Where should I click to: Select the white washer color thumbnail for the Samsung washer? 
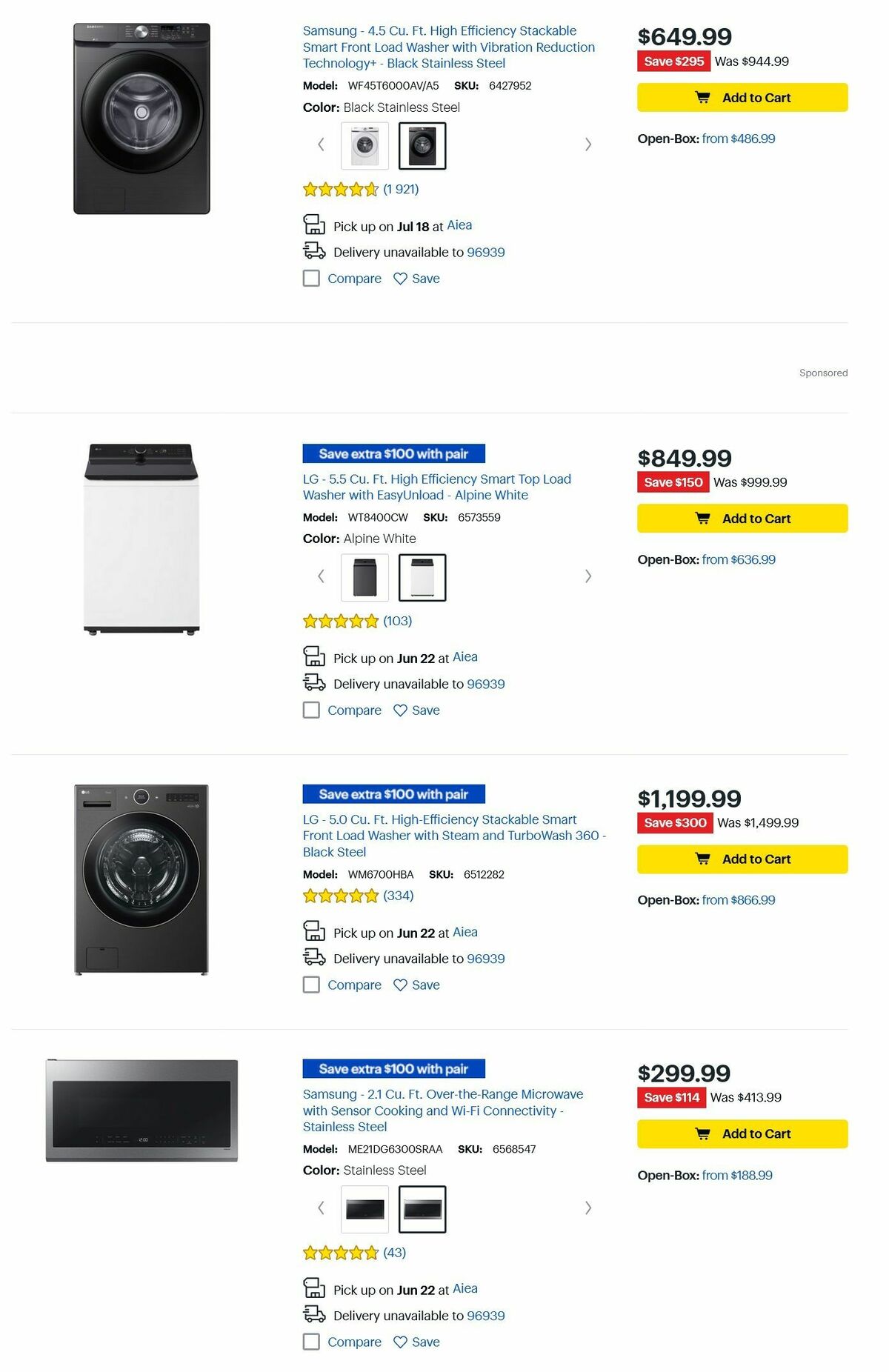coord(364,144)
